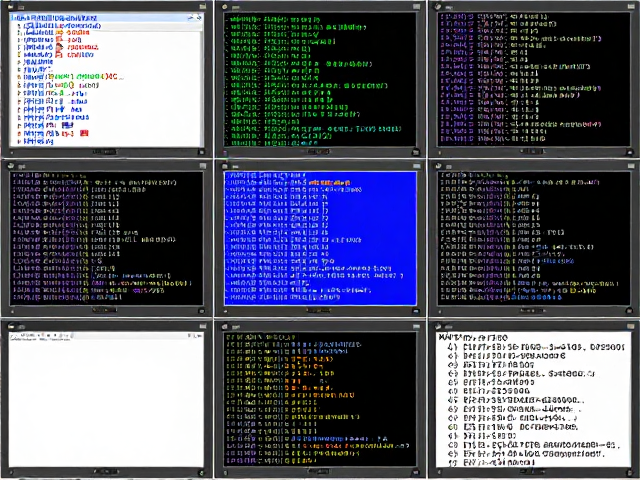
Task: Click the title-bar left icon of the green-text terminal
Action: pos(225,7)
